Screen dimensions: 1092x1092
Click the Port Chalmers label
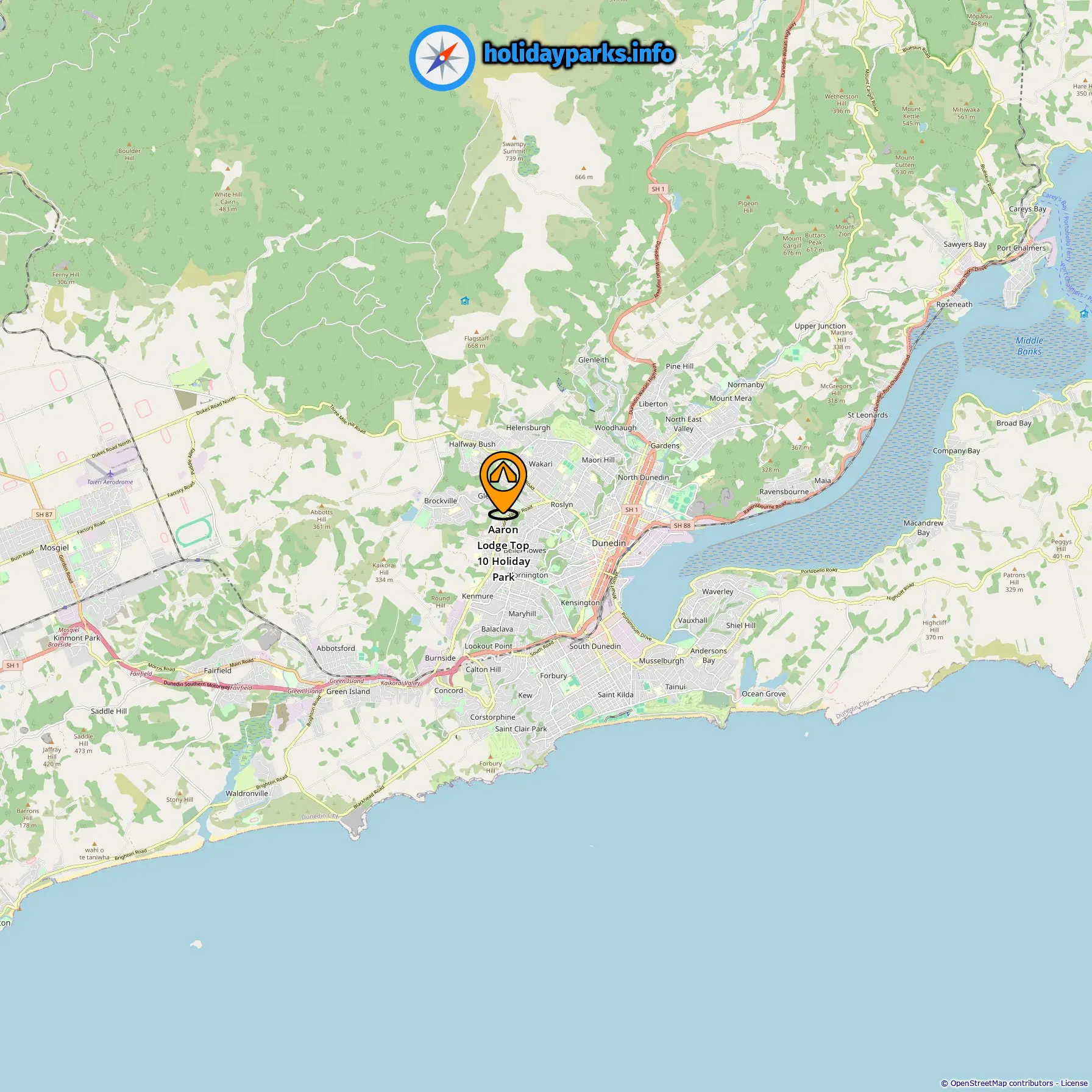click(1021, 248)
